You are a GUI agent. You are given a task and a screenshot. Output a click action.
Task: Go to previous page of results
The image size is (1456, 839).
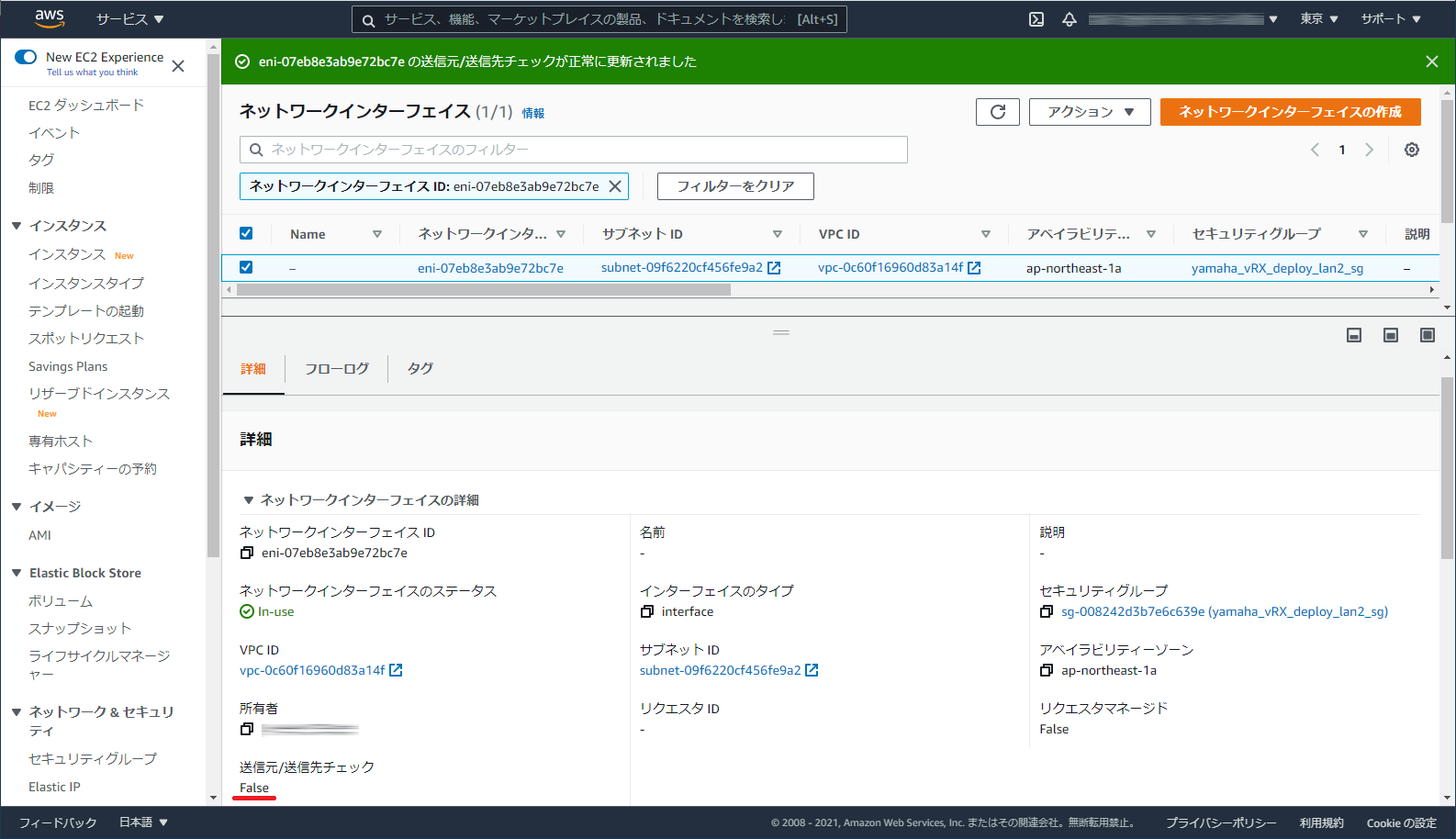click(x=1315, y=150)
